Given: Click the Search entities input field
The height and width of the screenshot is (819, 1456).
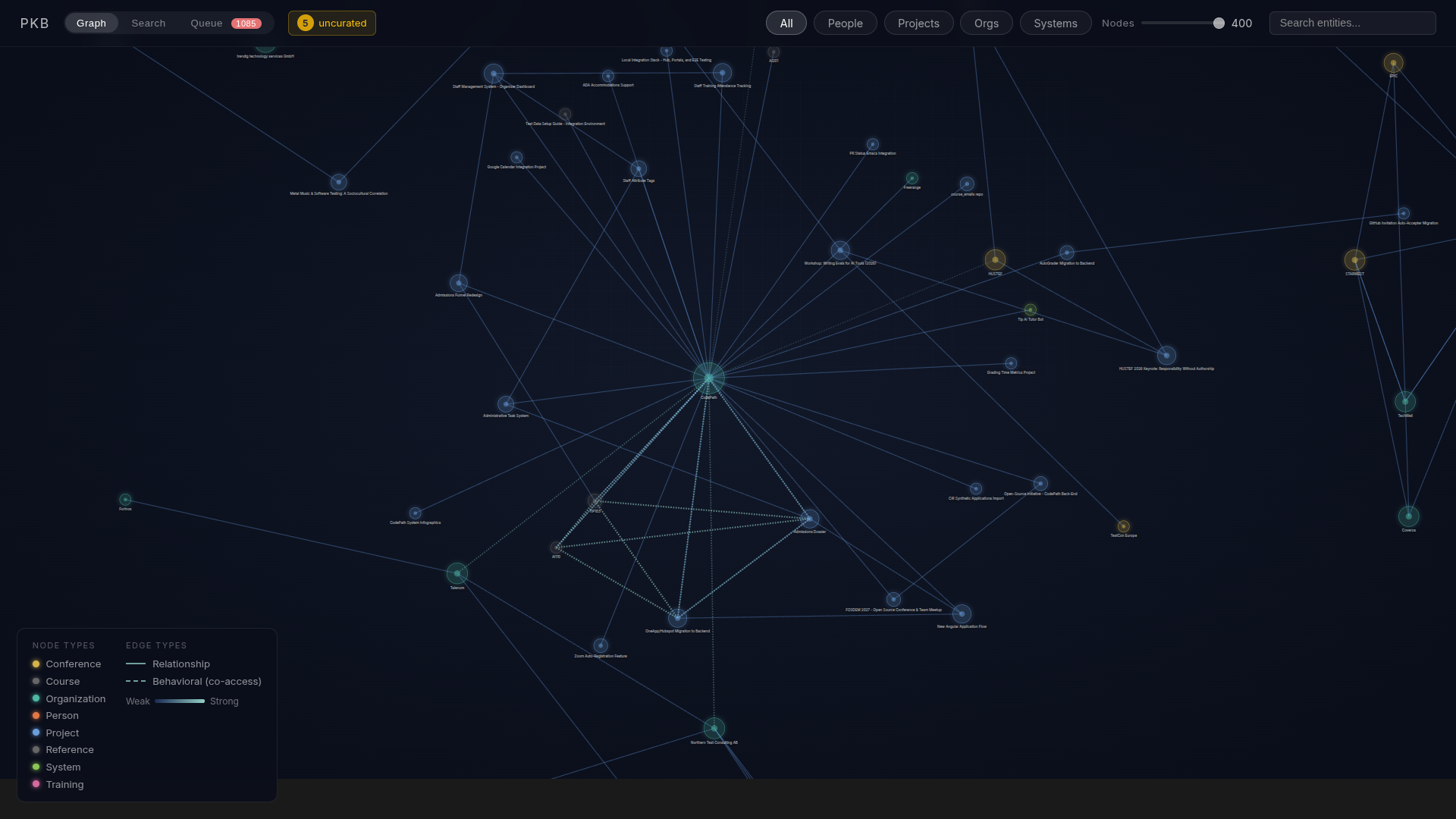Looking at the screenshot, I should point(1353,23).
